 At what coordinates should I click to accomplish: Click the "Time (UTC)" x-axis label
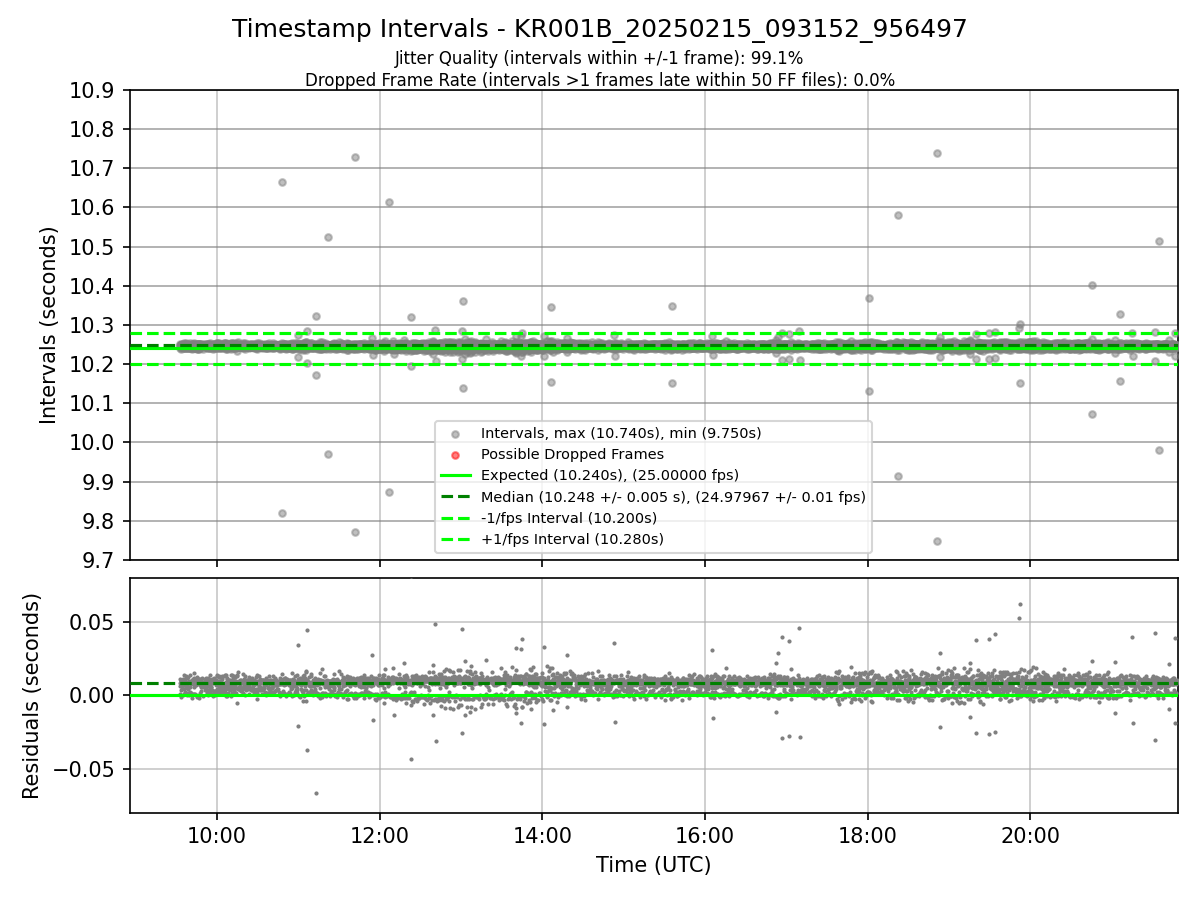point(653,865)
